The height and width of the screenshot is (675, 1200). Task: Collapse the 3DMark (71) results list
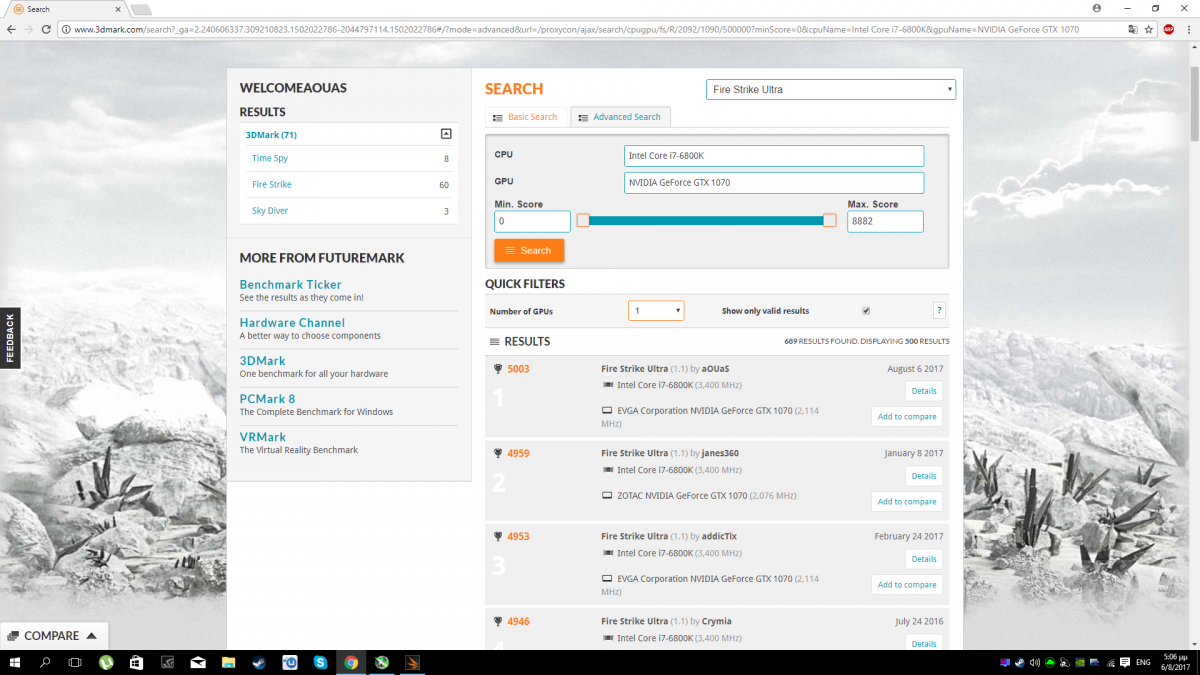(446, 134)
